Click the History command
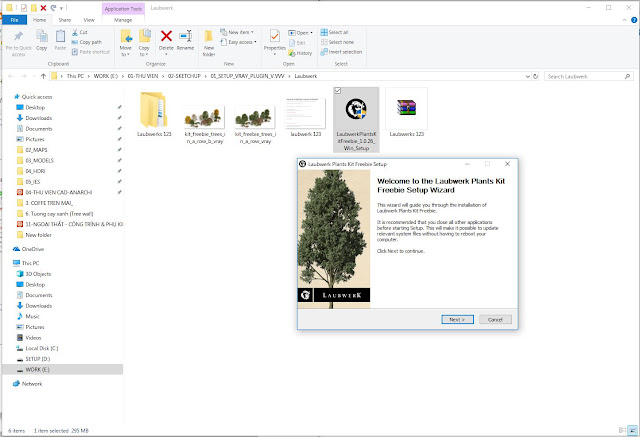The width and height of the screenshot is (640, 437). point(300,53)
